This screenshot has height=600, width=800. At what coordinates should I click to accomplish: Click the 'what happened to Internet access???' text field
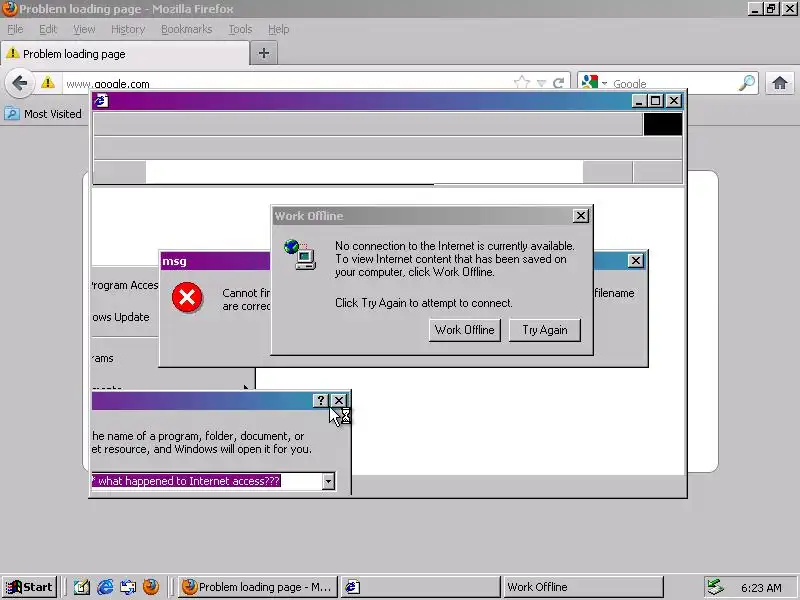click(207, 481)
